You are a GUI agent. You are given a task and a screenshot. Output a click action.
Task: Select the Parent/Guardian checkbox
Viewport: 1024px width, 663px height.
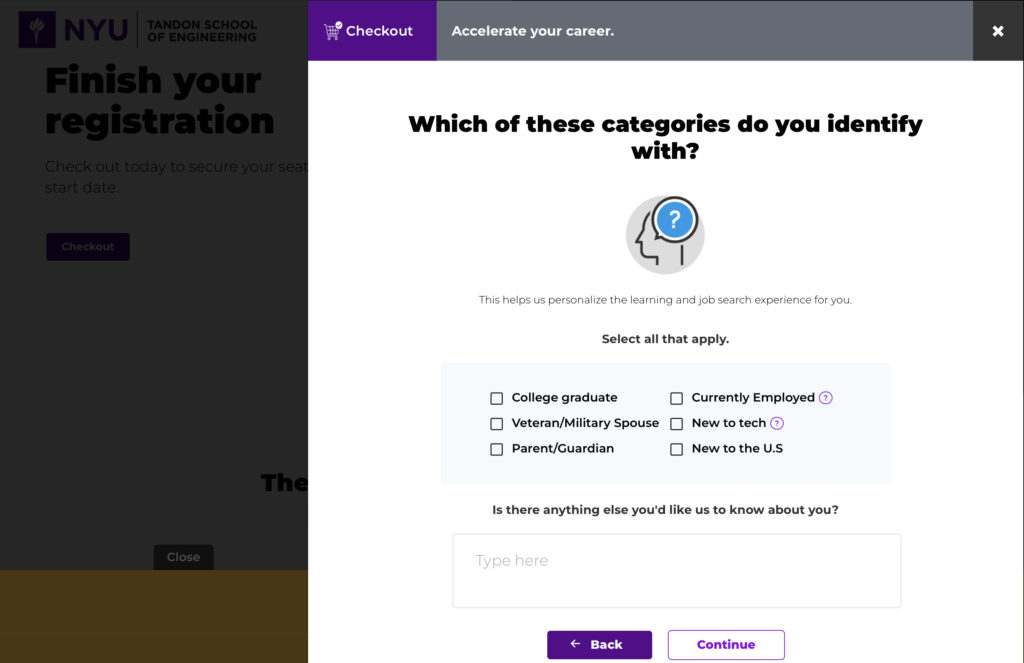pos(497,449)
